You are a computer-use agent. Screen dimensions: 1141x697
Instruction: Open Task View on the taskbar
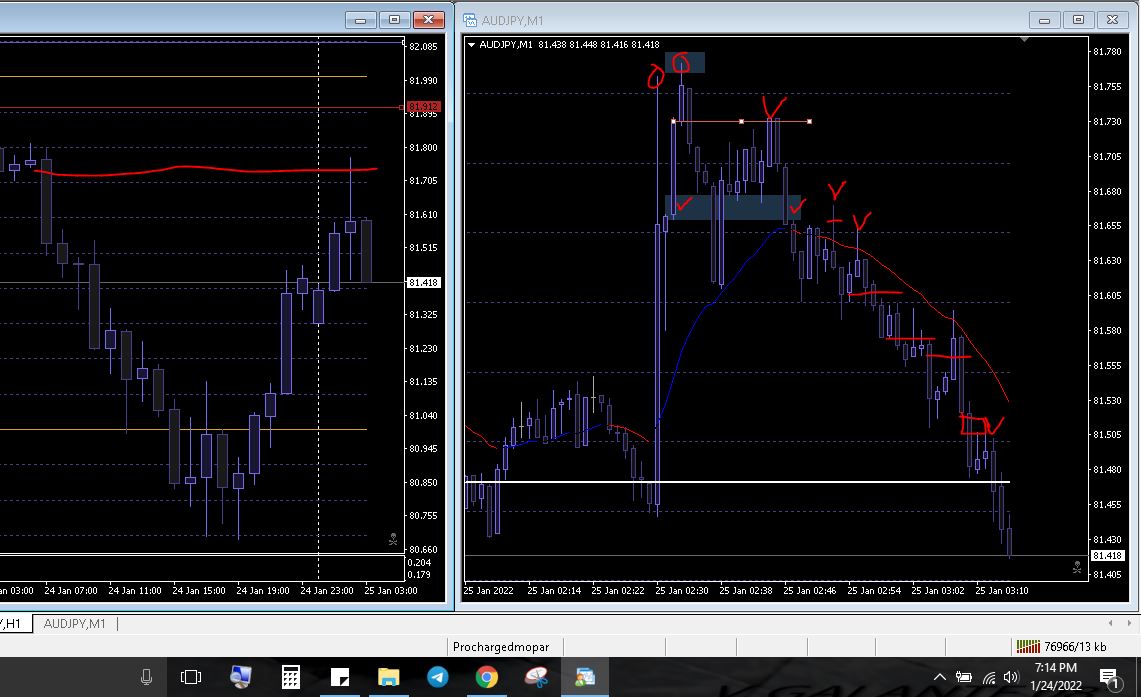[x=191, y=677]
